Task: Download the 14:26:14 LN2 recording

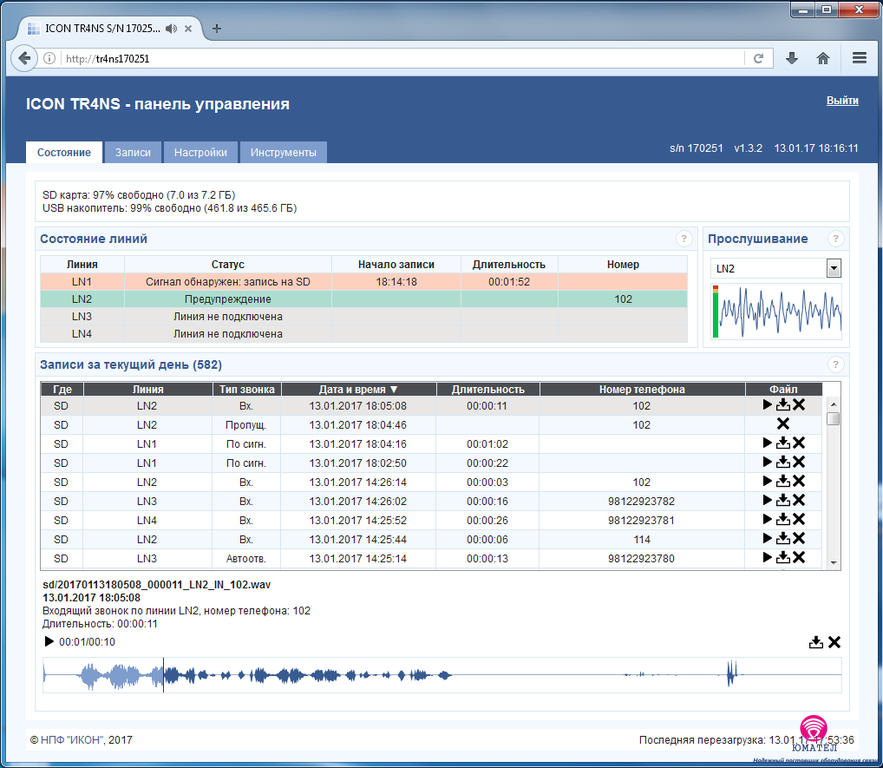Action: click(x=783, y=481)
